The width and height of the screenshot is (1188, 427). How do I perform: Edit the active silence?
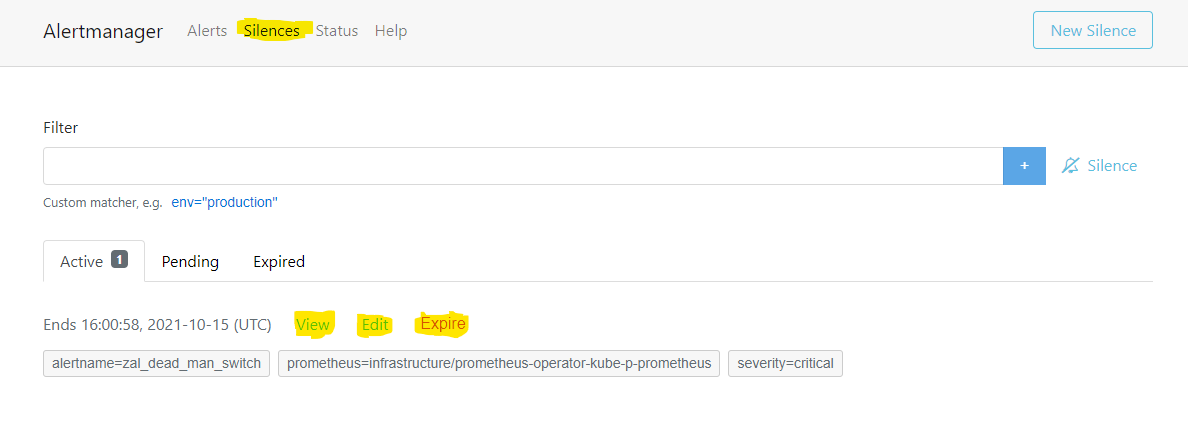[375, 324]
